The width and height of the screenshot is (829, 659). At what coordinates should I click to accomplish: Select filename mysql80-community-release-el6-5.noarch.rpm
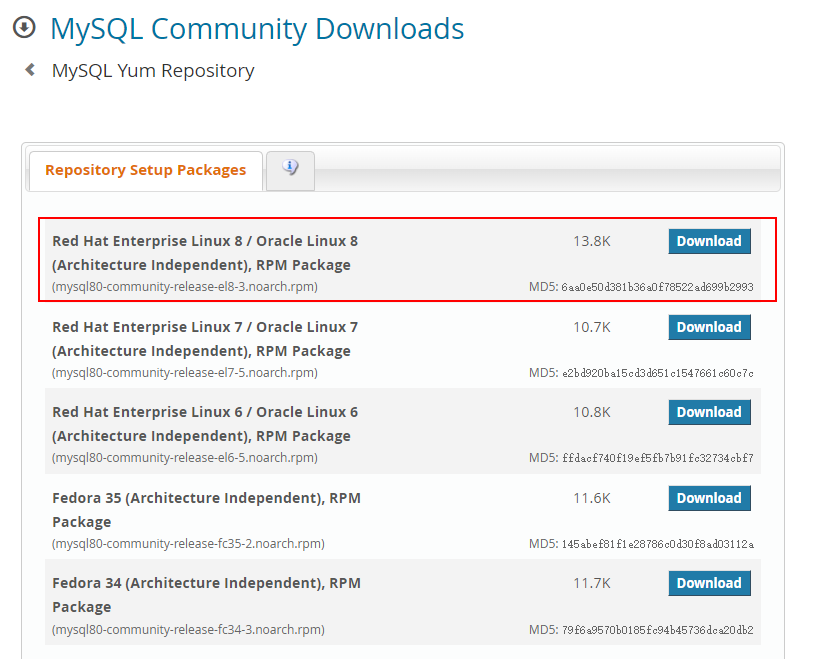click(185, 457)
